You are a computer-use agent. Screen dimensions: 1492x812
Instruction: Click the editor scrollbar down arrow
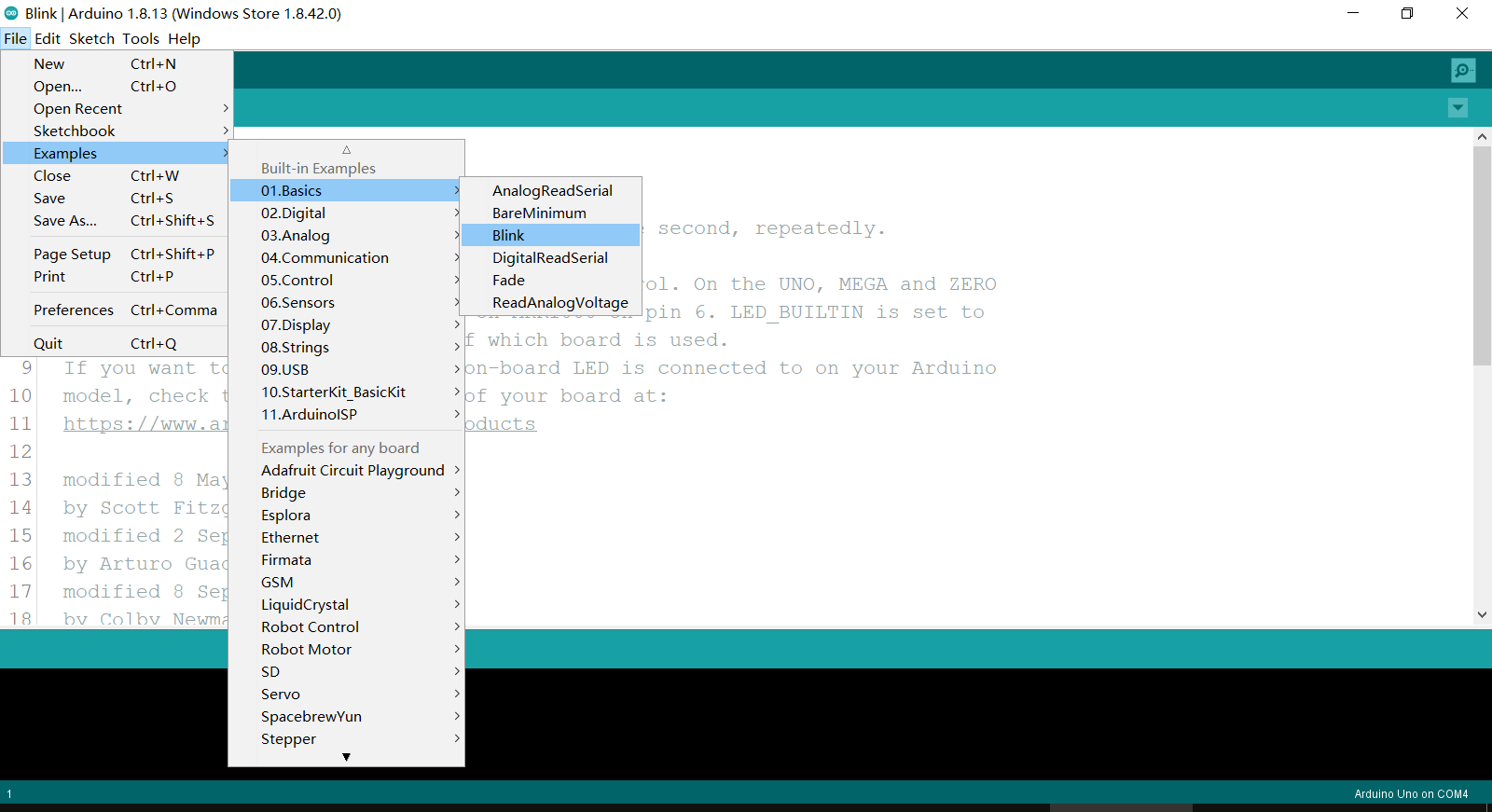[1482, 614]
